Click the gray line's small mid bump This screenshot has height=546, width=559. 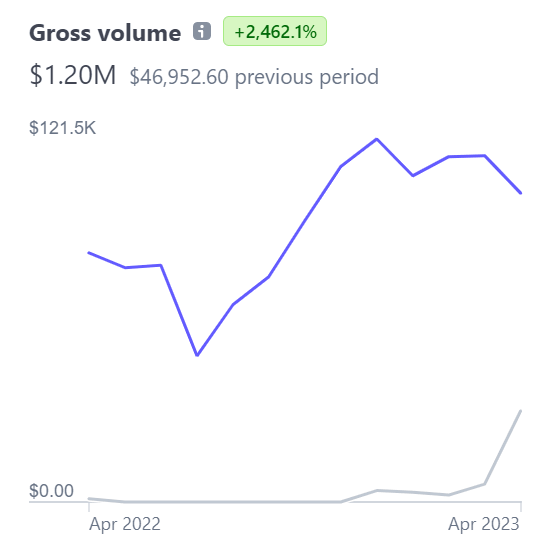click(x=377, y=491)
